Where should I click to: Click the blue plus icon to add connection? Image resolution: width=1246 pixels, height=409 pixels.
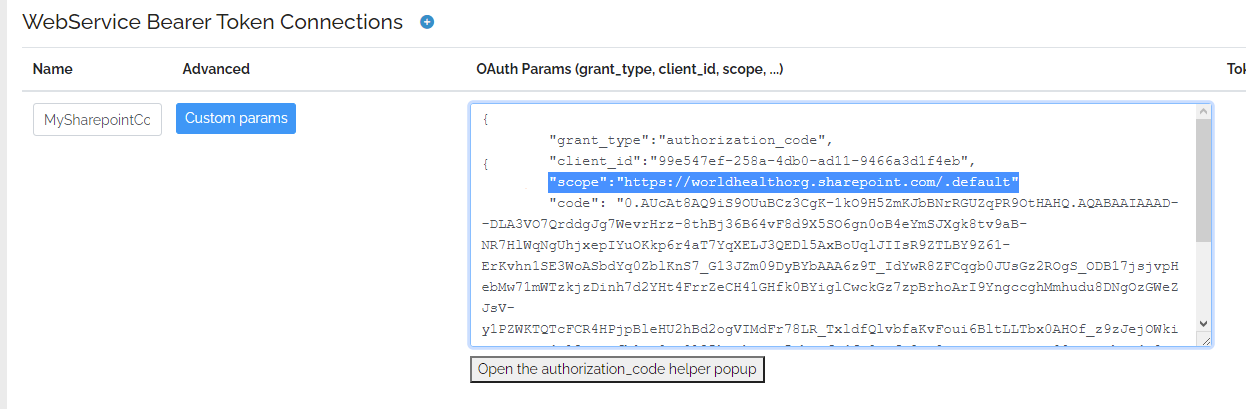pos(427,22)
